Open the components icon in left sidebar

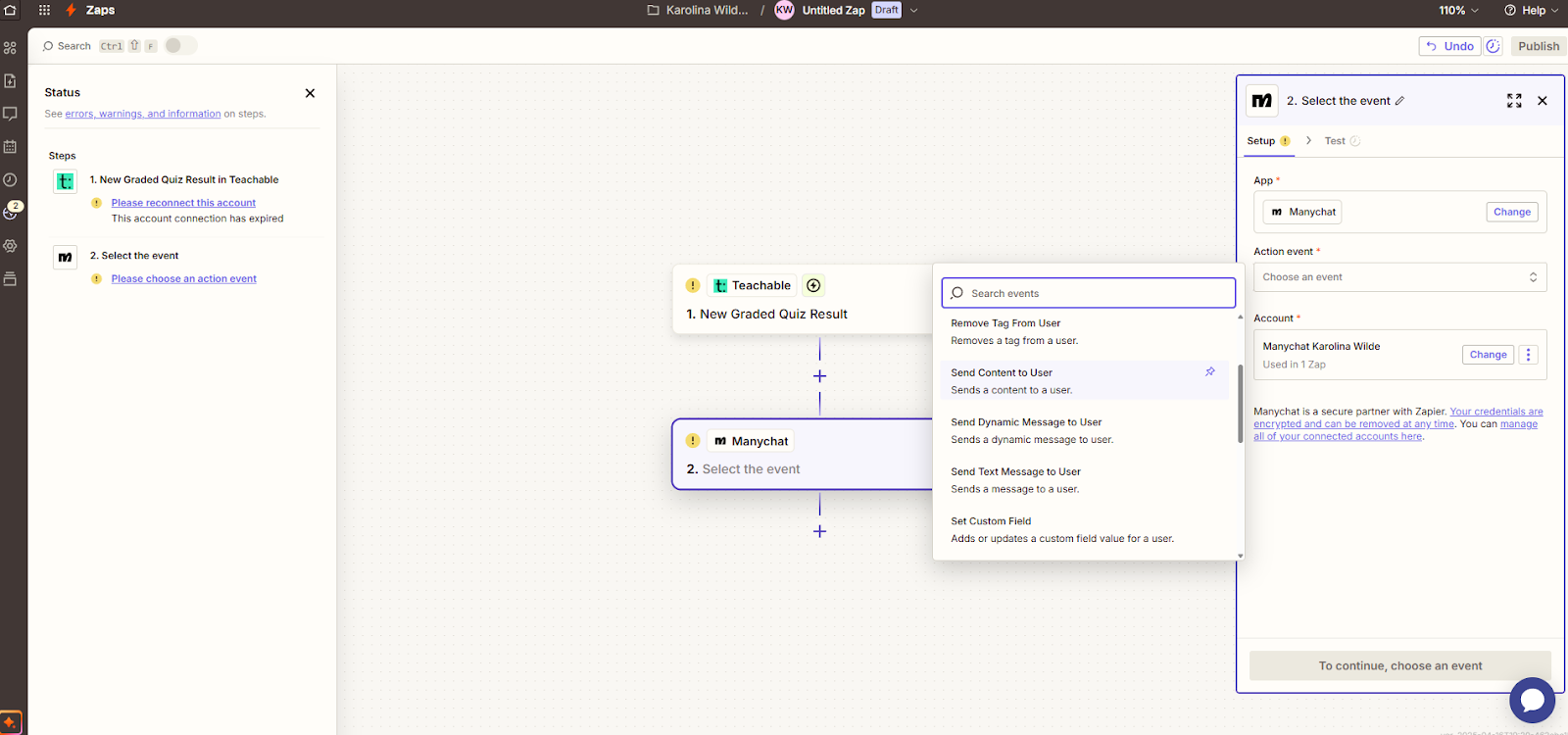[10, 47]
